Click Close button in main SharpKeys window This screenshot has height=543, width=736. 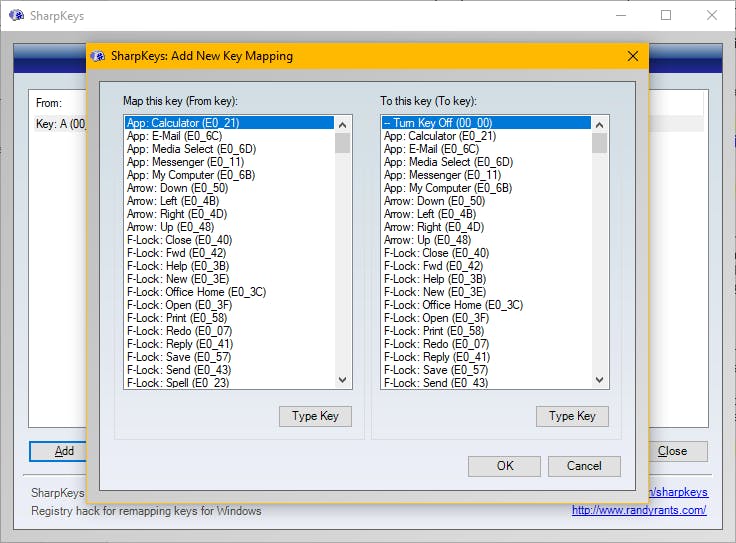[x=678, y=451]
